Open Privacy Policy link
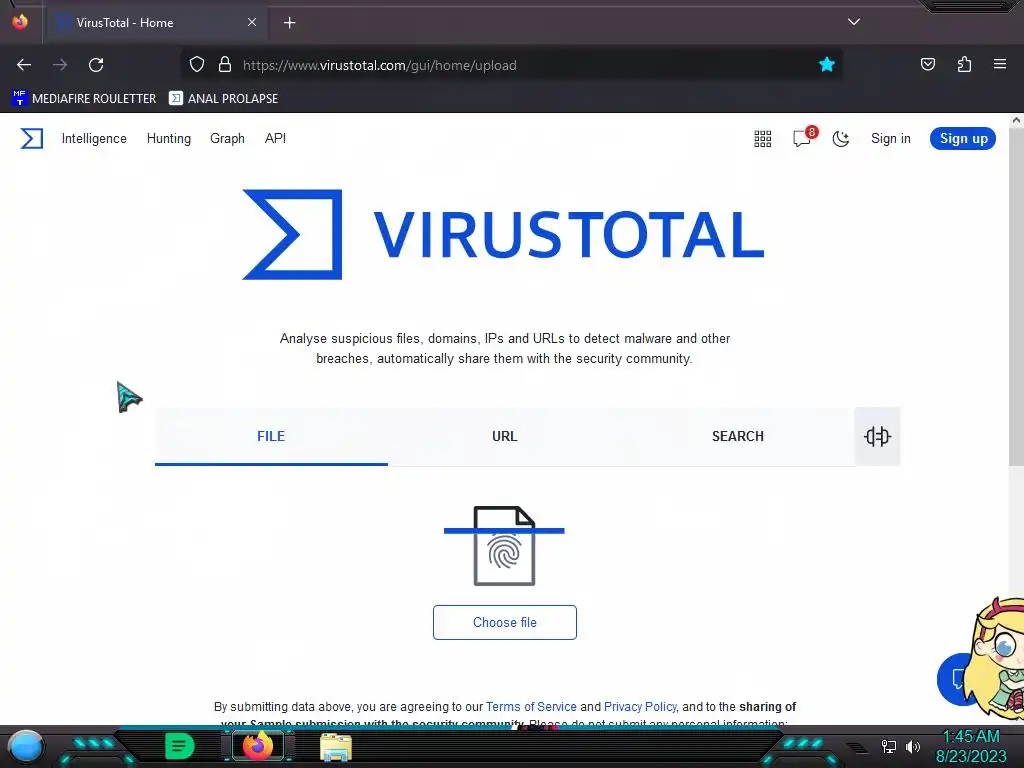1024x768 pixels. pos(640,707)
